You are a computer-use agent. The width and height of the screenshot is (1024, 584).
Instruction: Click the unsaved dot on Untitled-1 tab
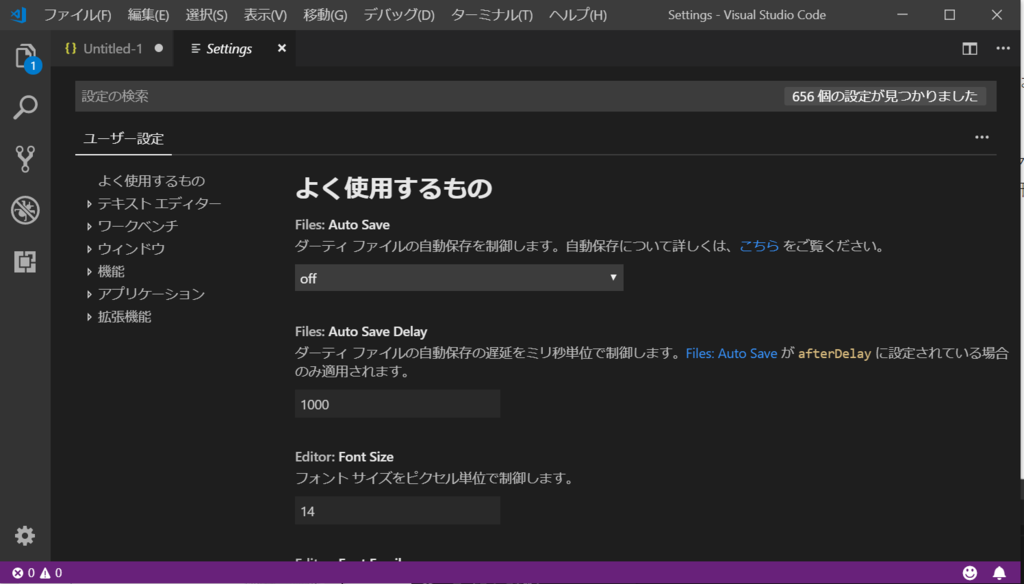[159, 48]
